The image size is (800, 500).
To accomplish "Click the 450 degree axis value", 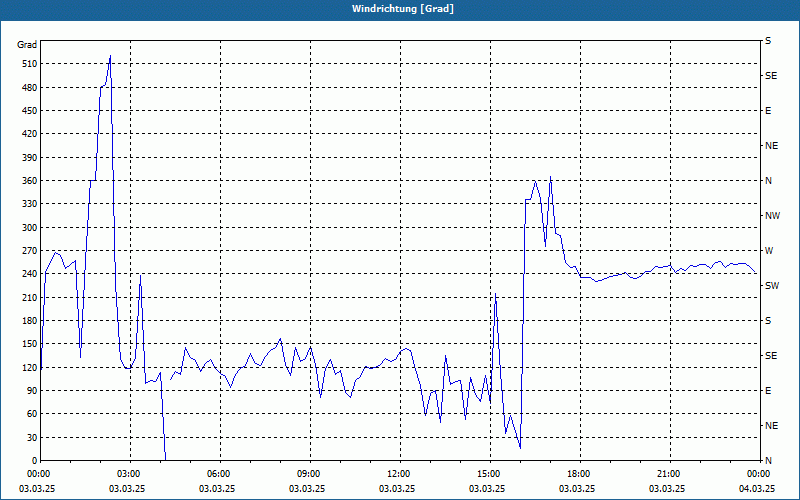I will [29, 111].
